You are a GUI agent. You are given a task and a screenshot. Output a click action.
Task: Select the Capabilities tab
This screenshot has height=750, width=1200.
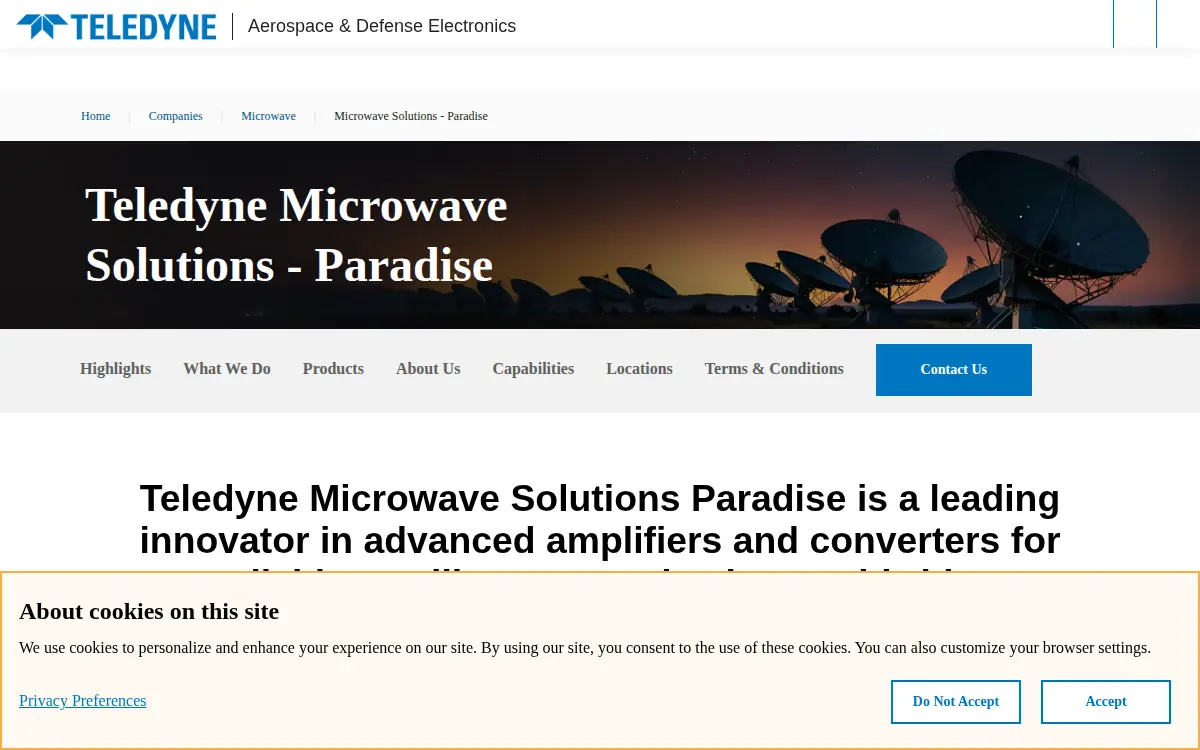click(533, 369)
